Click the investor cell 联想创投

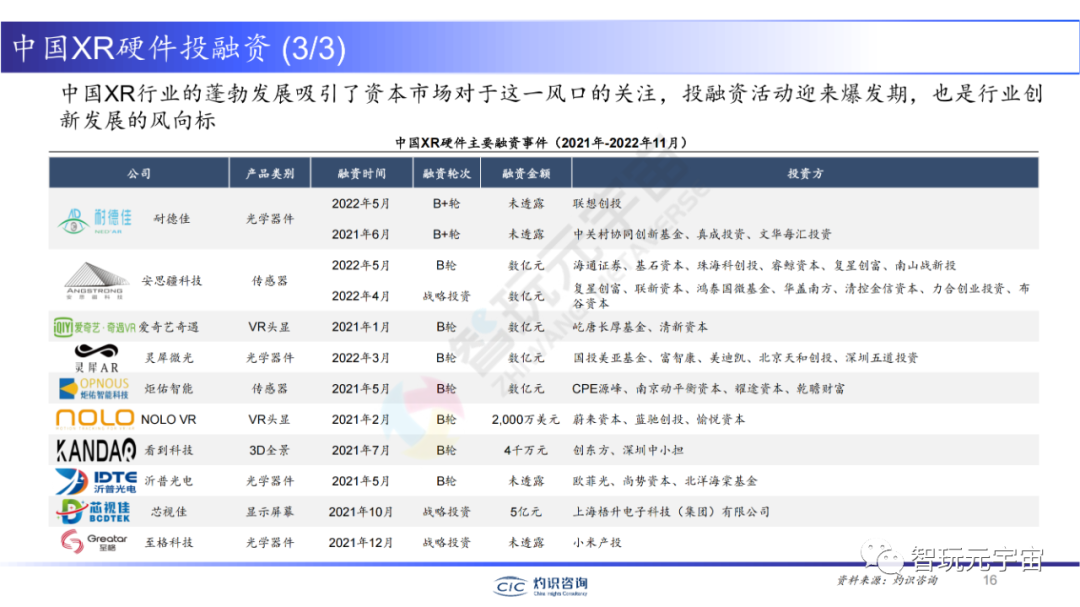(597, 203)
